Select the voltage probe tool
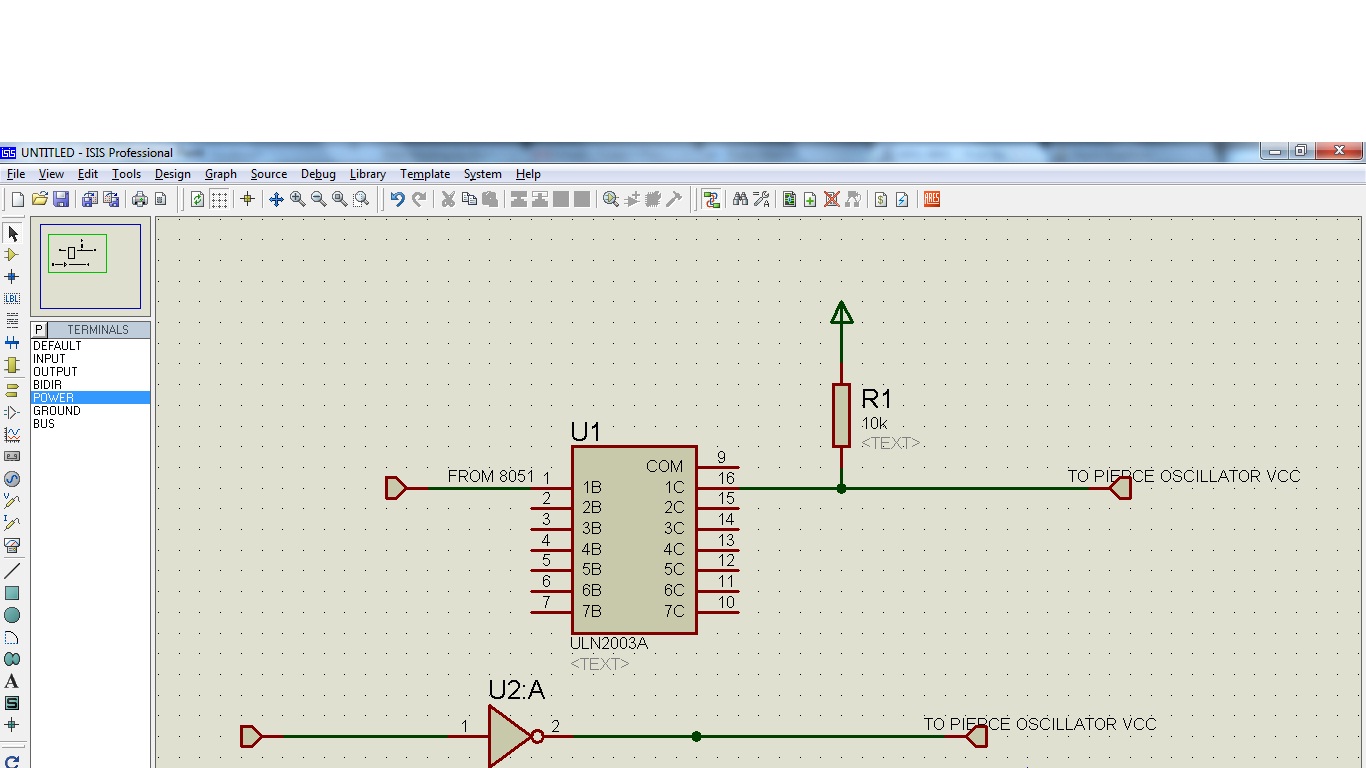Image resolution: width=1366 pixels, height=768 pixels. 12,500
